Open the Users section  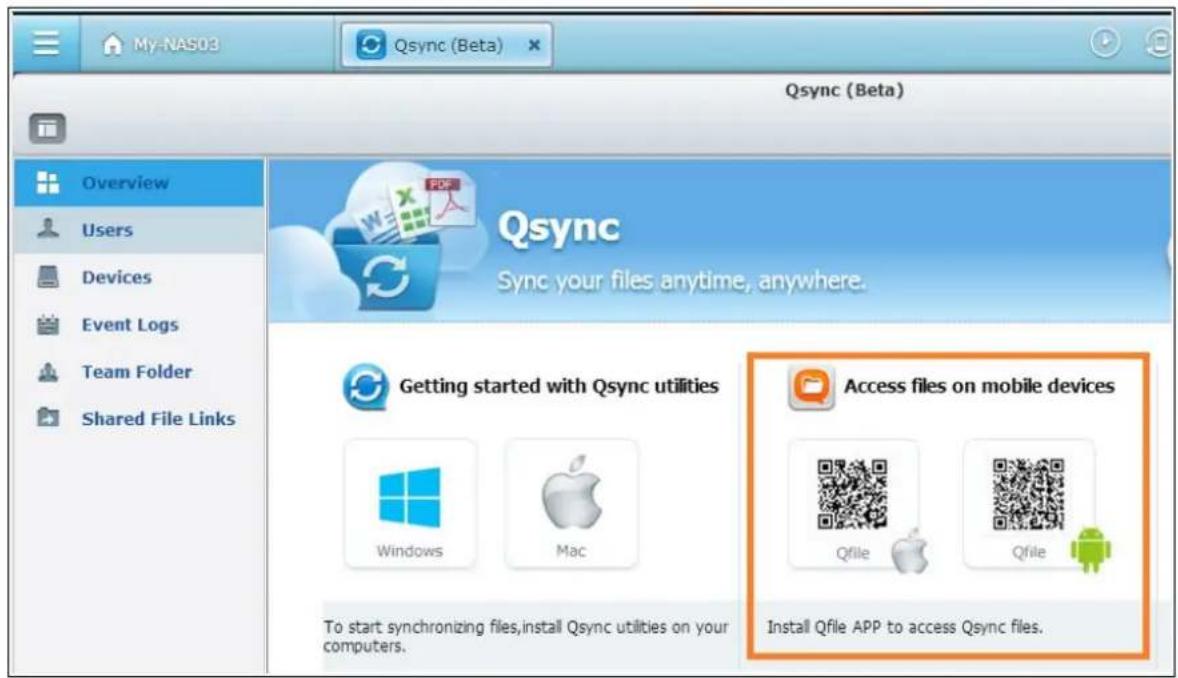(139, 230)
